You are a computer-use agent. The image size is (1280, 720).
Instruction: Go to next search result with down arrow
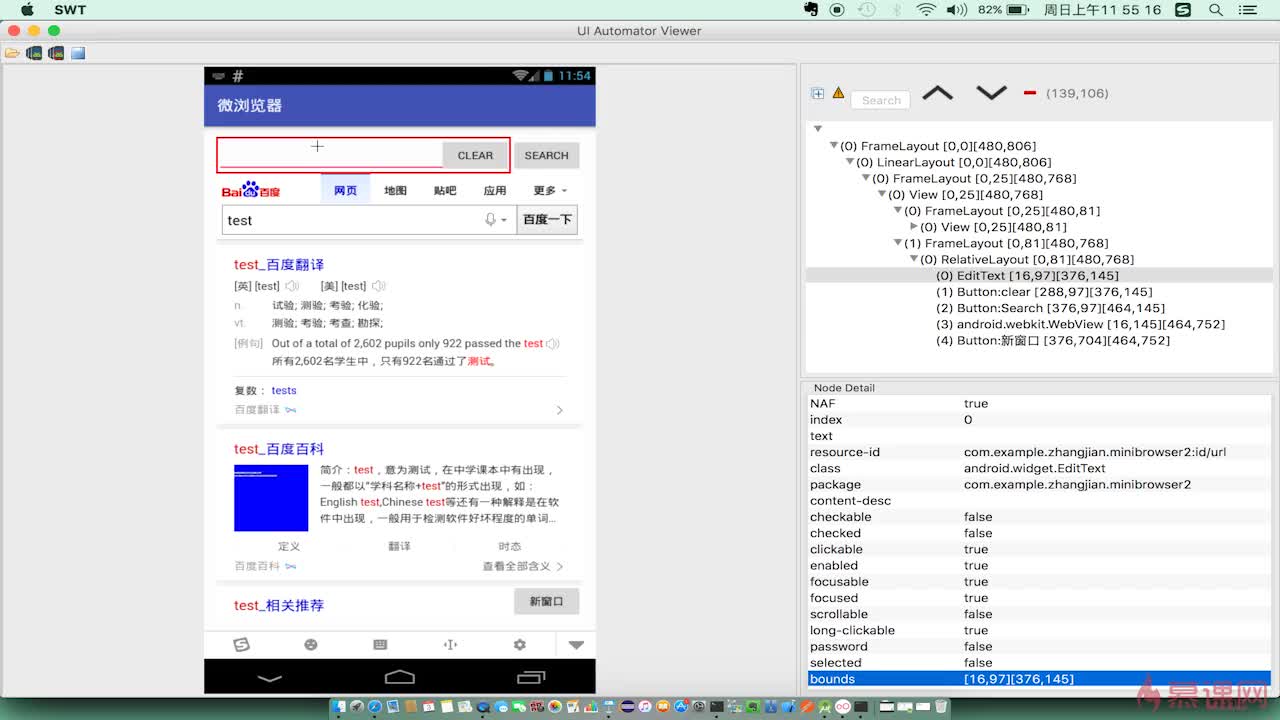pos(991,93)
